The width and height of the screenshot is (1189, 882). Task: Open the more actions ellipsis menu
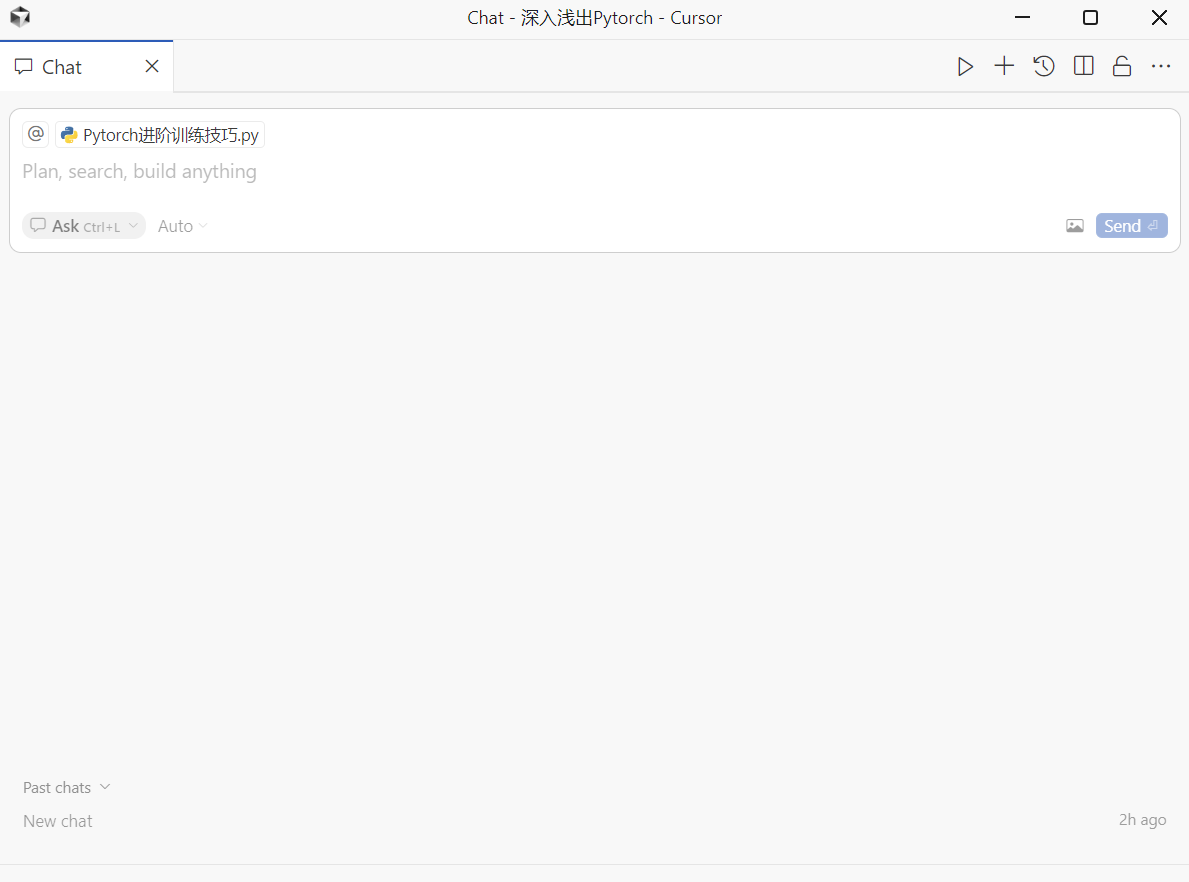click(x=1161, y=67)
